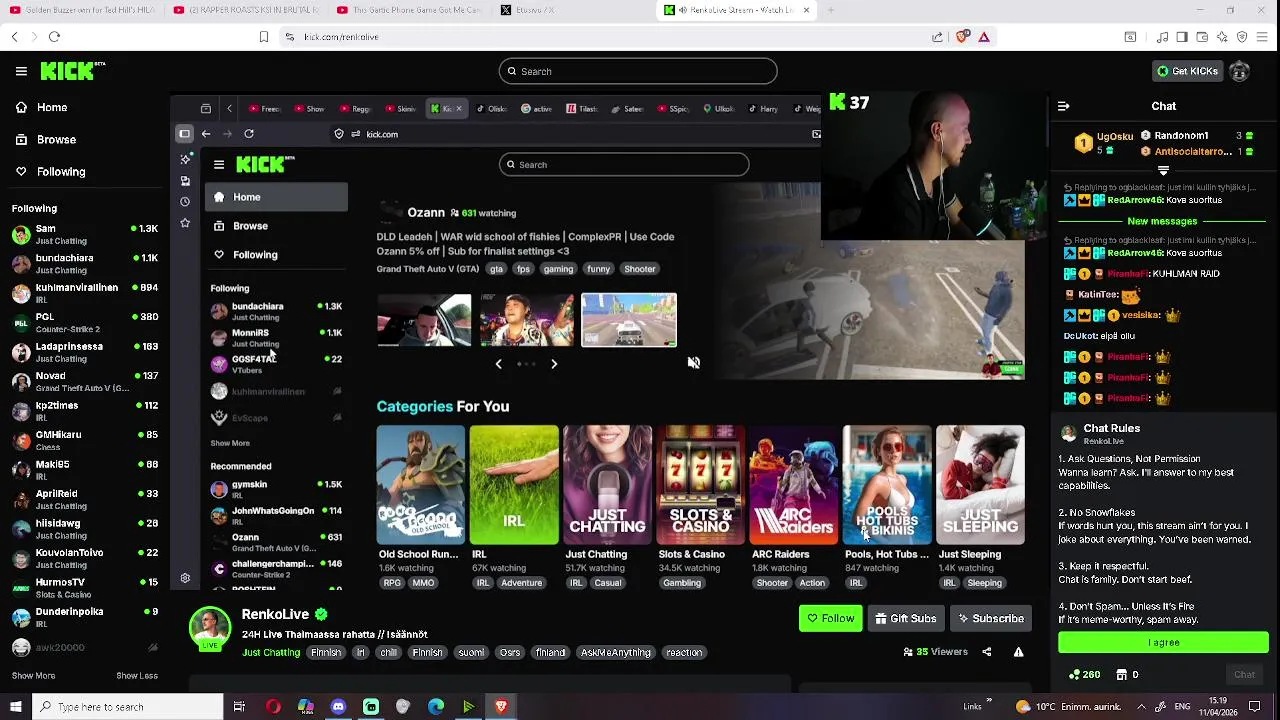Share the stream using the share icon

click(x=986, y=652)
